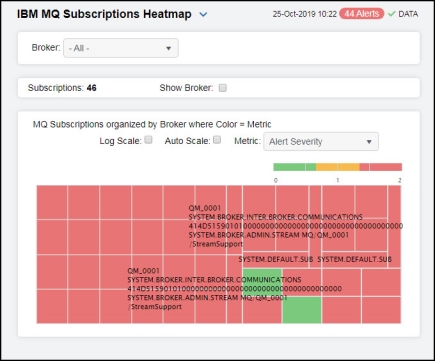This screenshot has height=361, width=435.
Task: Click the green DATA checkmark icon
Action: [x=392, y=14]
